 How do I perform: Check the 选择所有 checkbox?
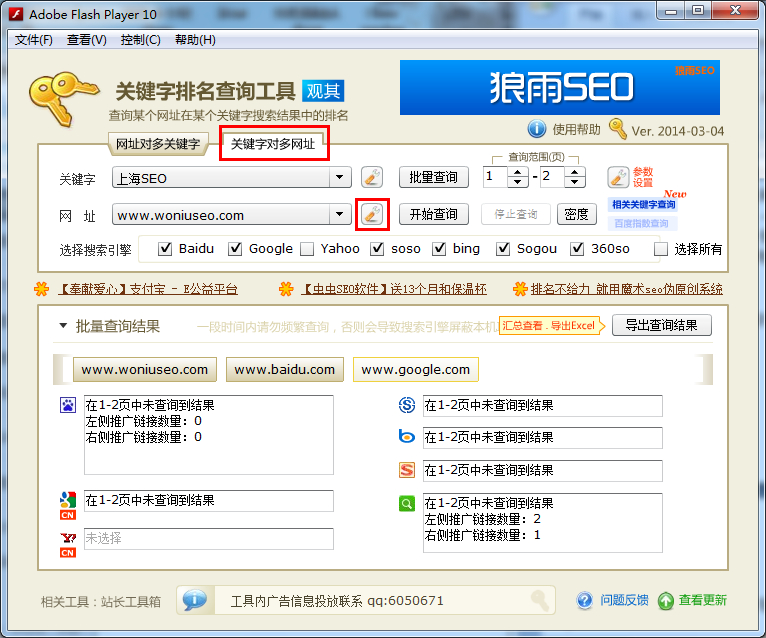click(x=661, y=249)
